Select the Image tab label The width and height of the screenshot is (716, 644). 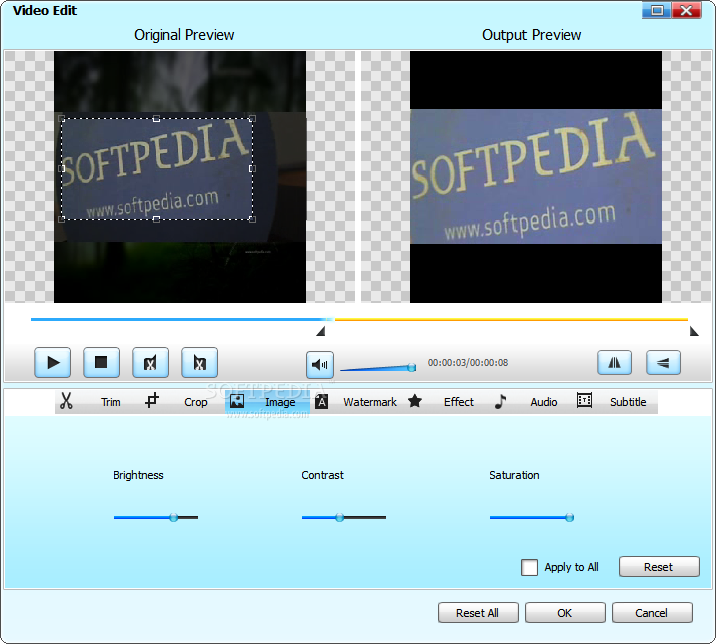280,402
